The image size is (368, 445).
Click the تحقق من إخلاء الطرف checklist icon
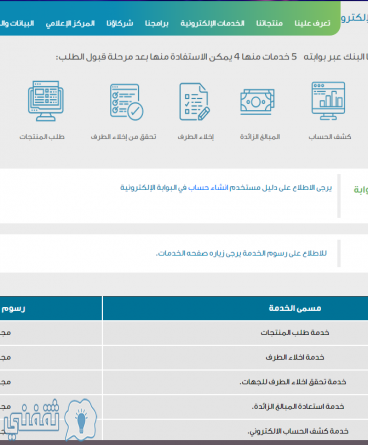127,102
